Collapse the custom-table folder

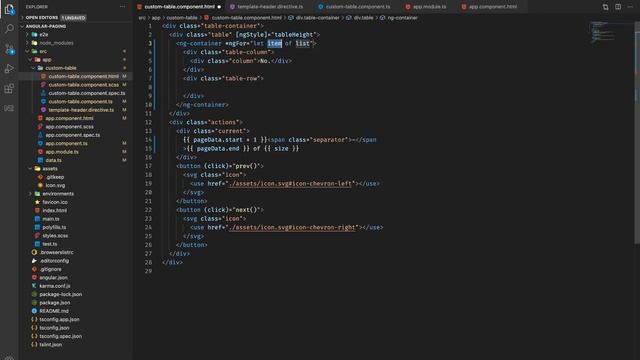60,68
